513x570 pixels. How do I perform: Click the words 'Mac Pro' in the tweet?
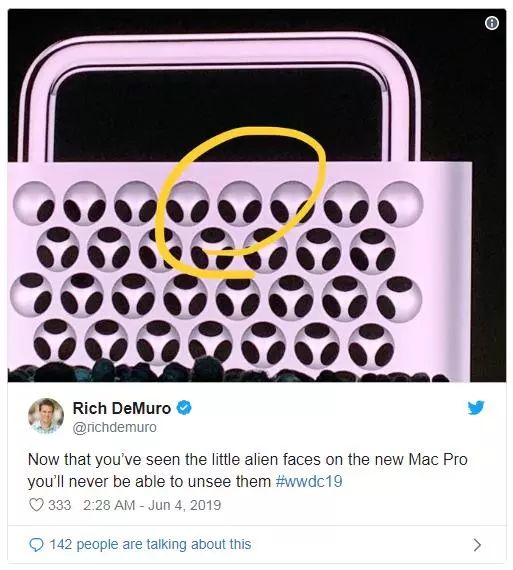click(438, 459)
